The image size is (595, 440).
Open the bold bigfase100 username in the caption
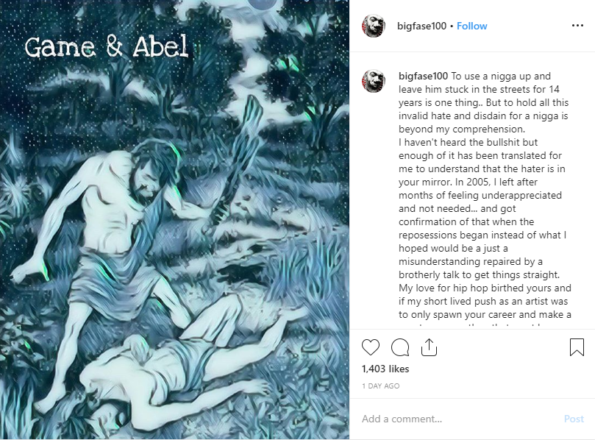coord(423,76)
